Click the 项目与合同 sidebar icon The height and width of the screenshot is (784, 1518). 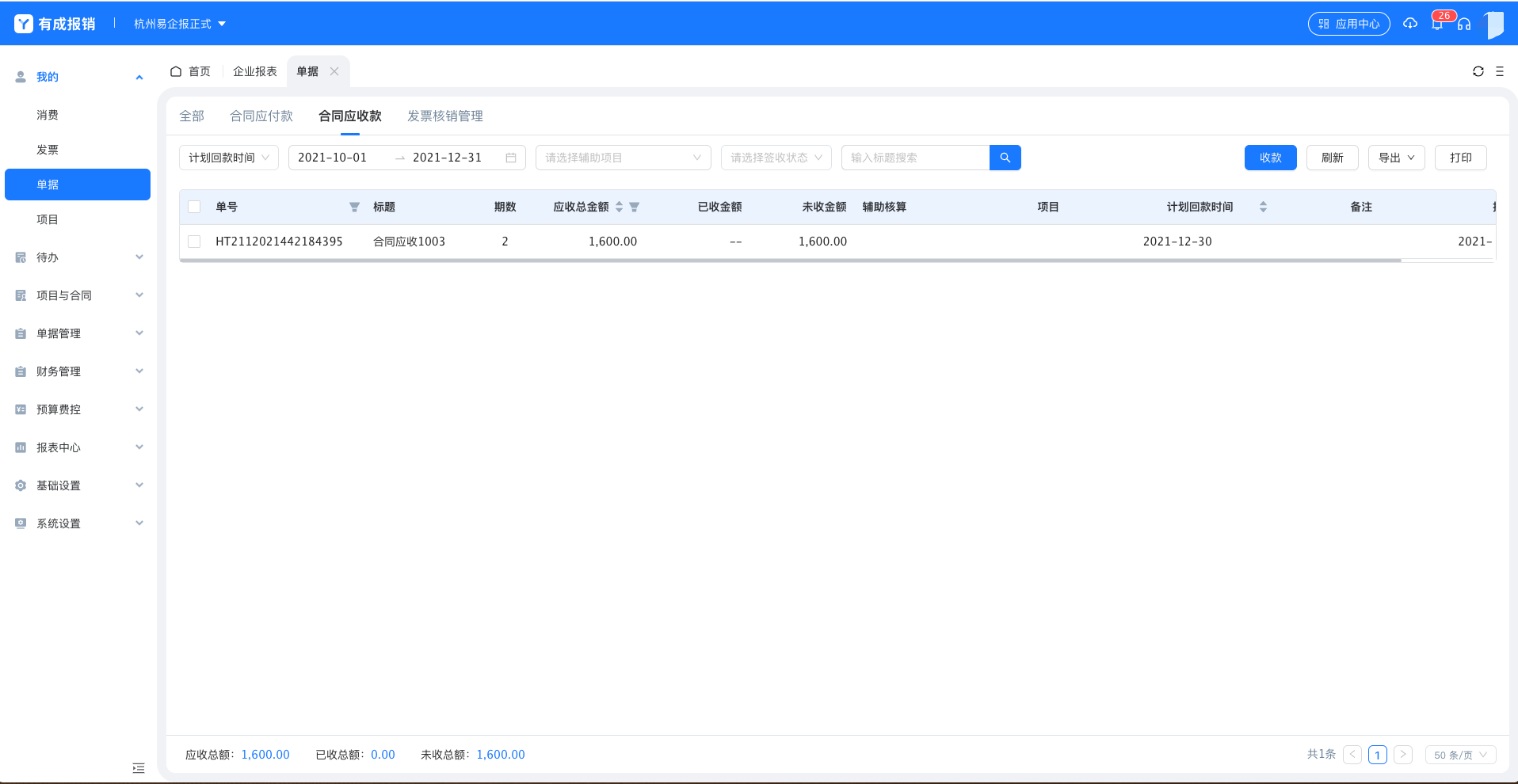tap(21, 295)
